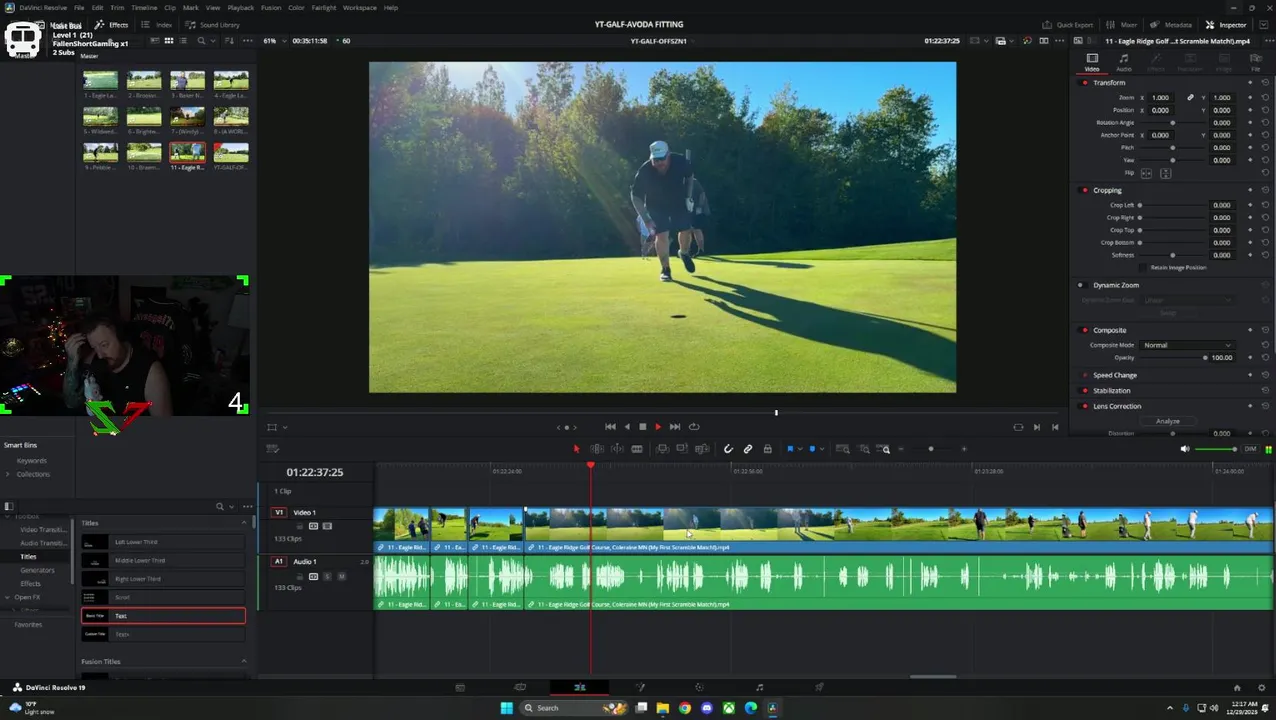The width and height of the screenshot is (1276, 720).
Task: Play in reverse button
Action: tap(627, 427)
